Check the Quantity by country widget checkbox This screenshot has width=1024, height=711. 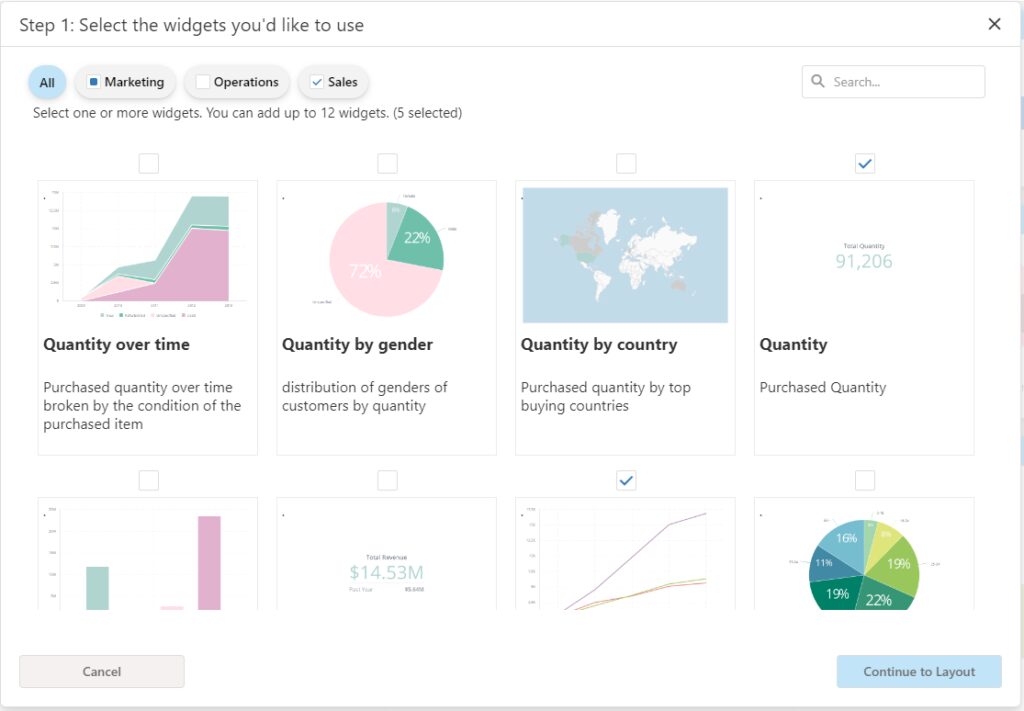tap(626, 163)
